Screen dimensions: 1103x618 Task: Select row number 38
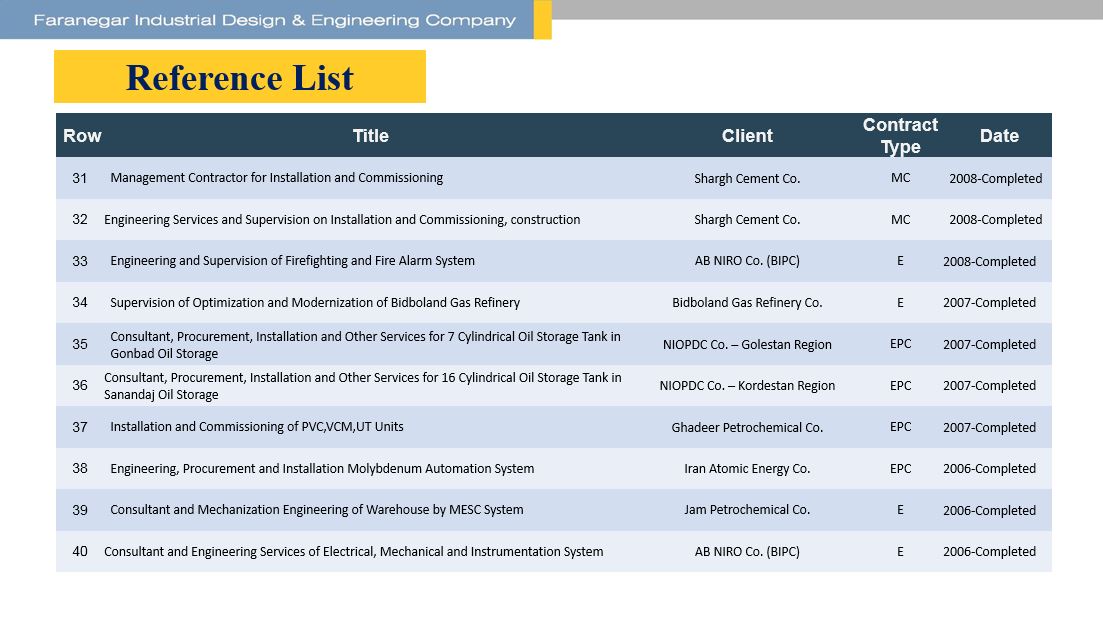tap(79, 468)
